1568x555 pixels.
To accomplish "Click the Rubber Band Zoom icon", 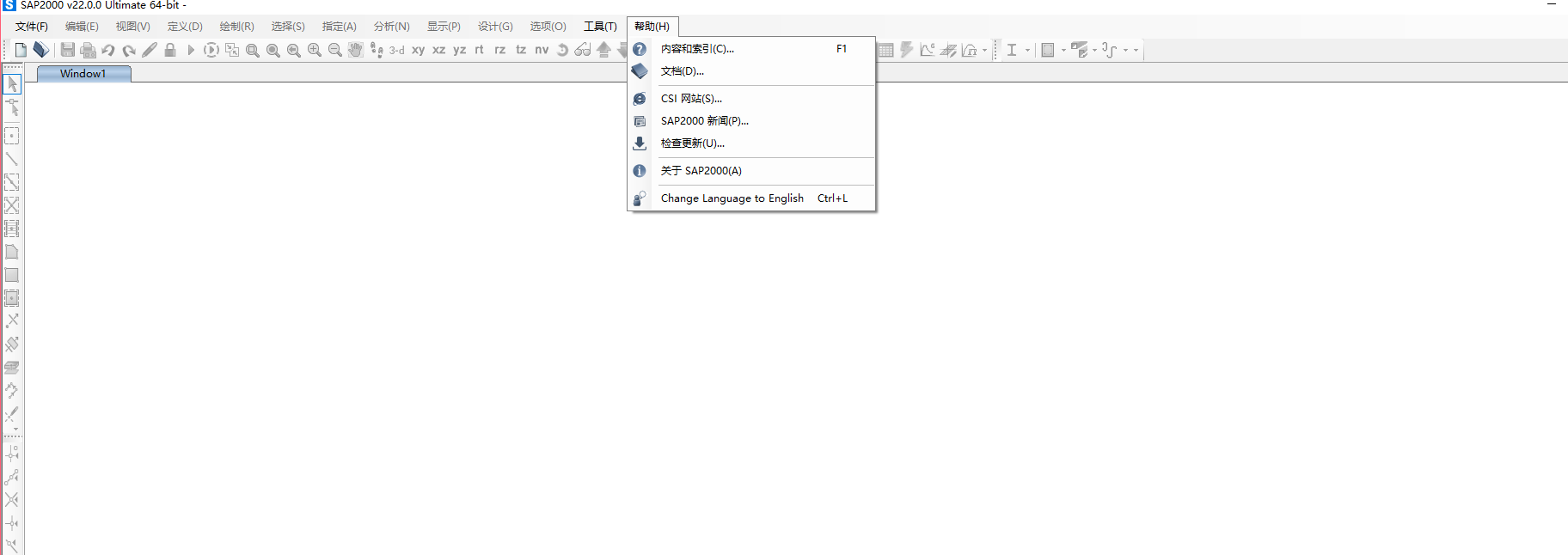I will tap(253, 50).
